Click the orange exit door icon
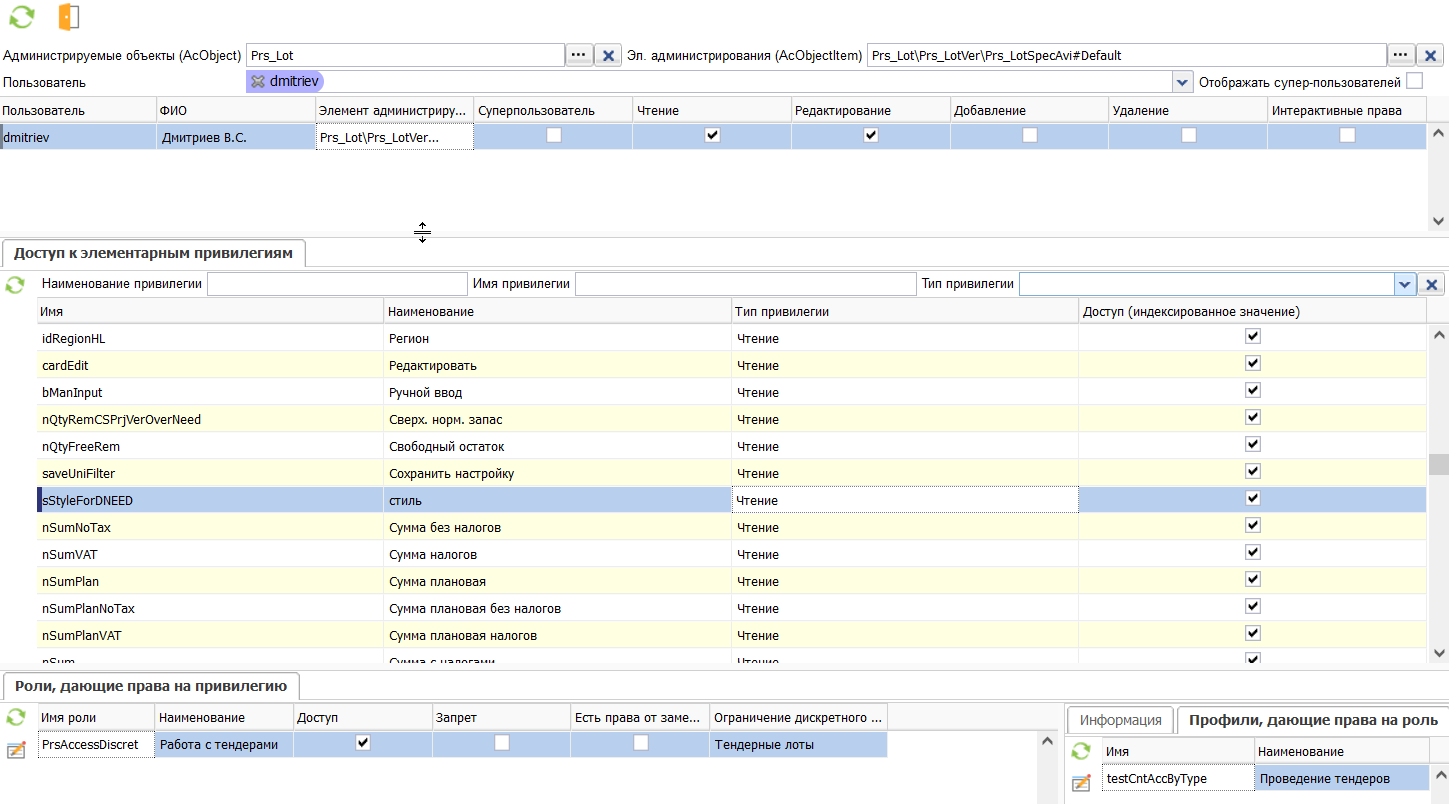1449x804 pixels. tap(68, 16)
